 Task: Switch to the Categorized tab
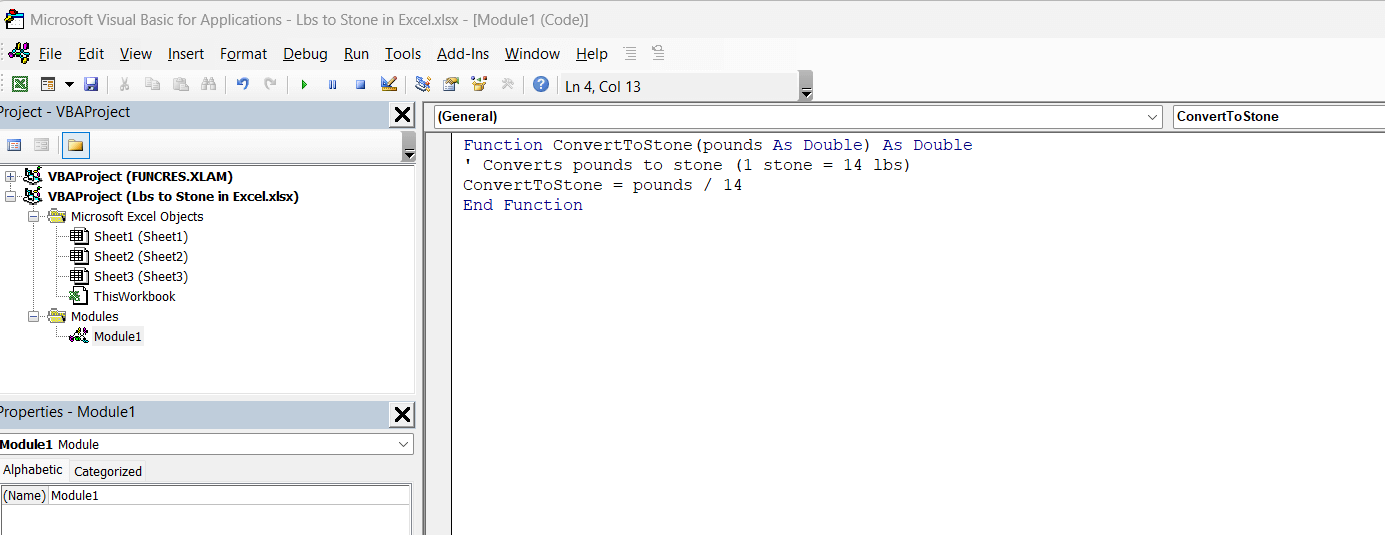click(x=108, y=471)
